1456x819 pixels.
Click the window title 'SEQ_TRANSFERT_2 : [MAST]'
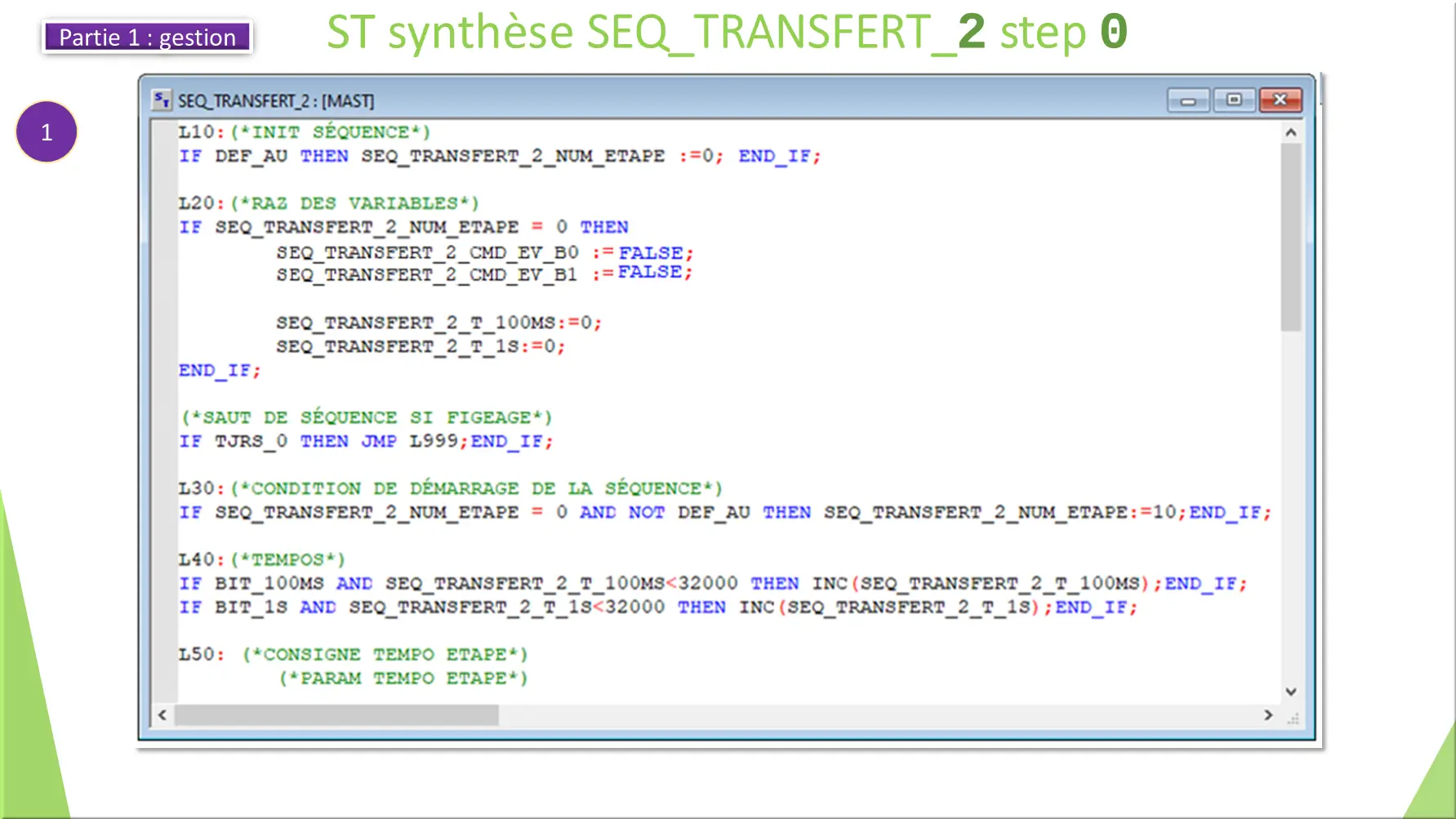(276, 100)
